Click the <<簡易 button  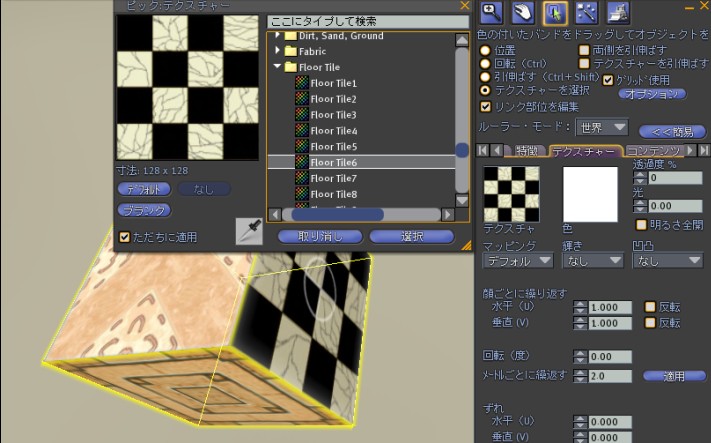tap(672, 132)
